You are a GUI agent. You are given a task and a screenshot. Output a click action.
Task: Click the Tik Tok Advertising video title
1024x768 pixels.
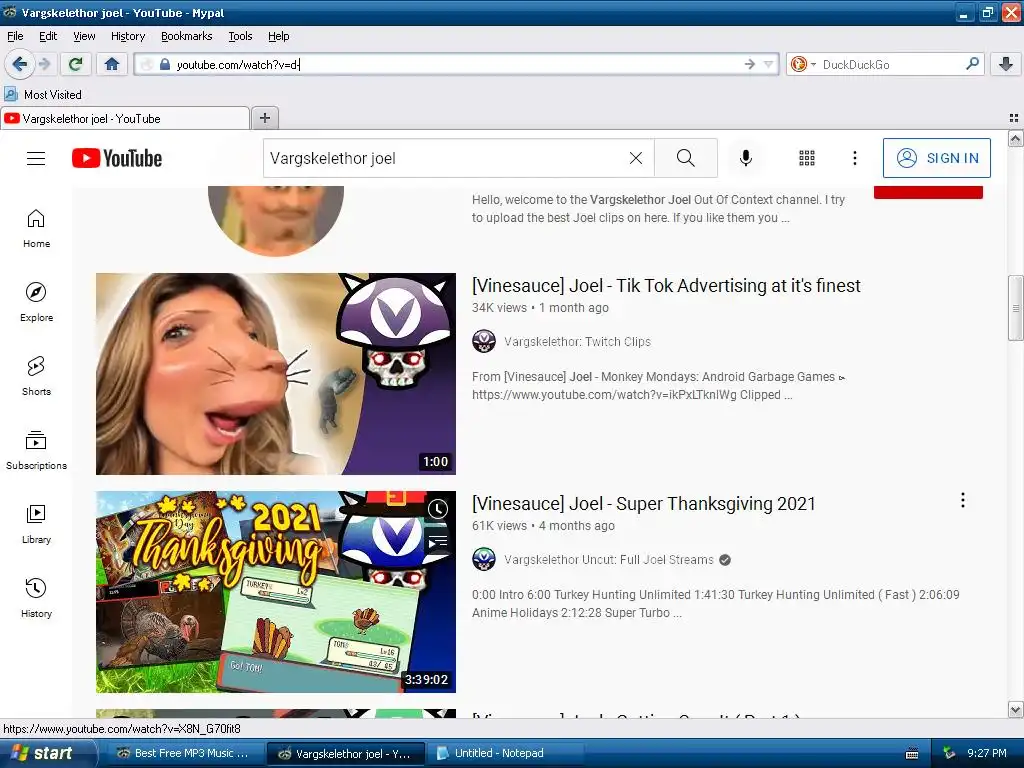666,286
